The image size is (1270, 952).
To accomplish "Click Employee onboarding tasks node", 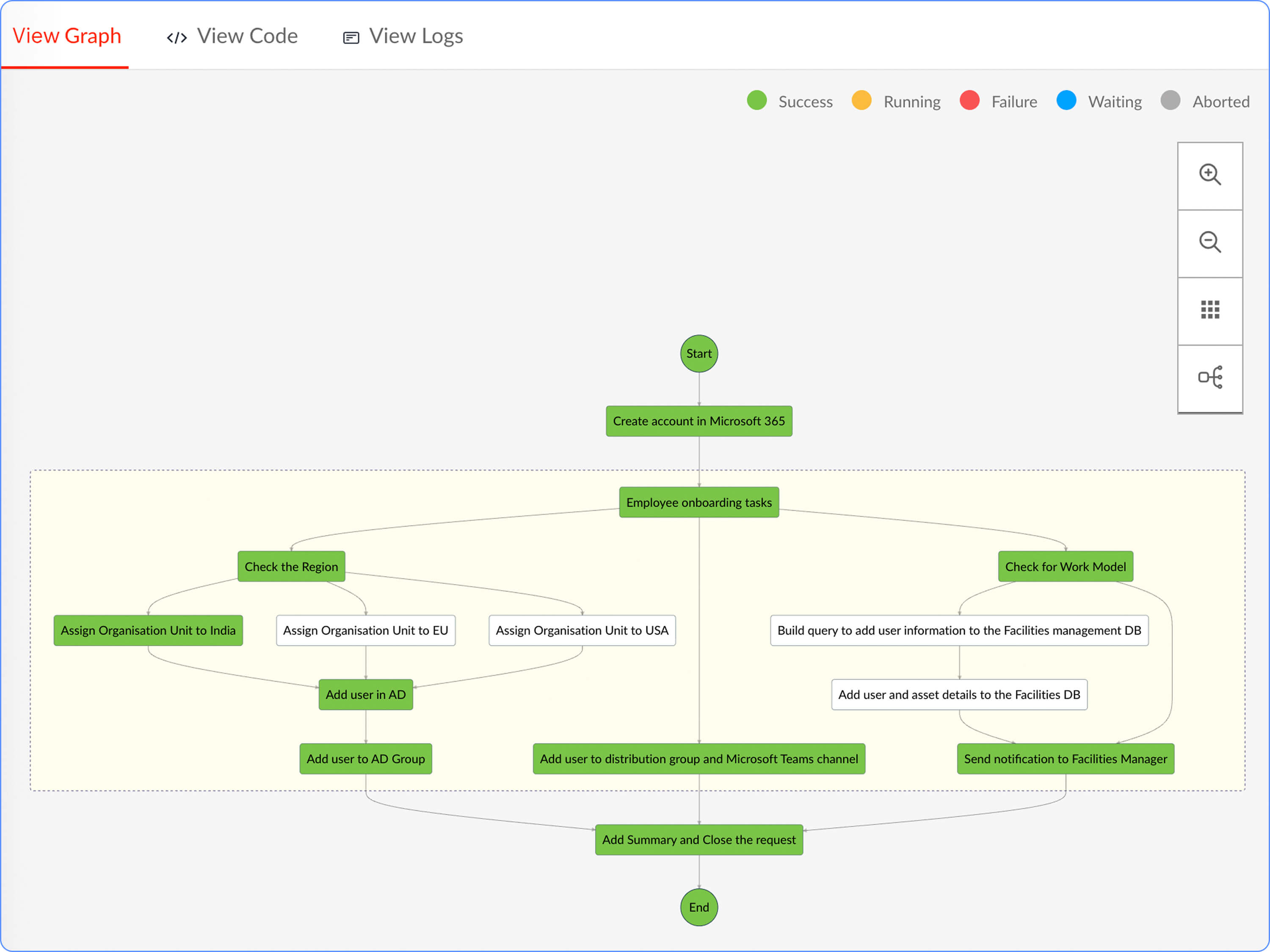I will pos(699,503).
